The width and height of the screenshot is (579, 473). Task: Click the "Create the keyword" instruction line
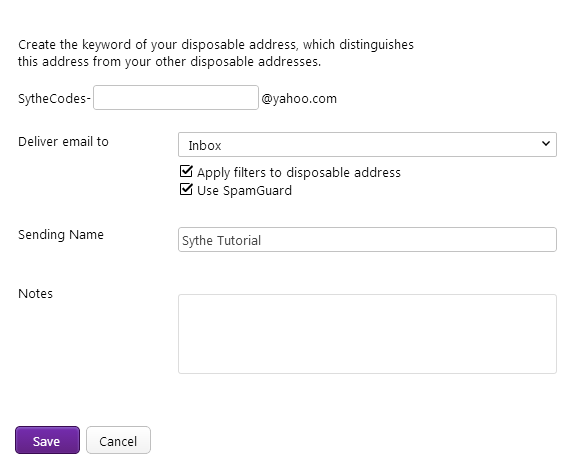tap(216, 45)
